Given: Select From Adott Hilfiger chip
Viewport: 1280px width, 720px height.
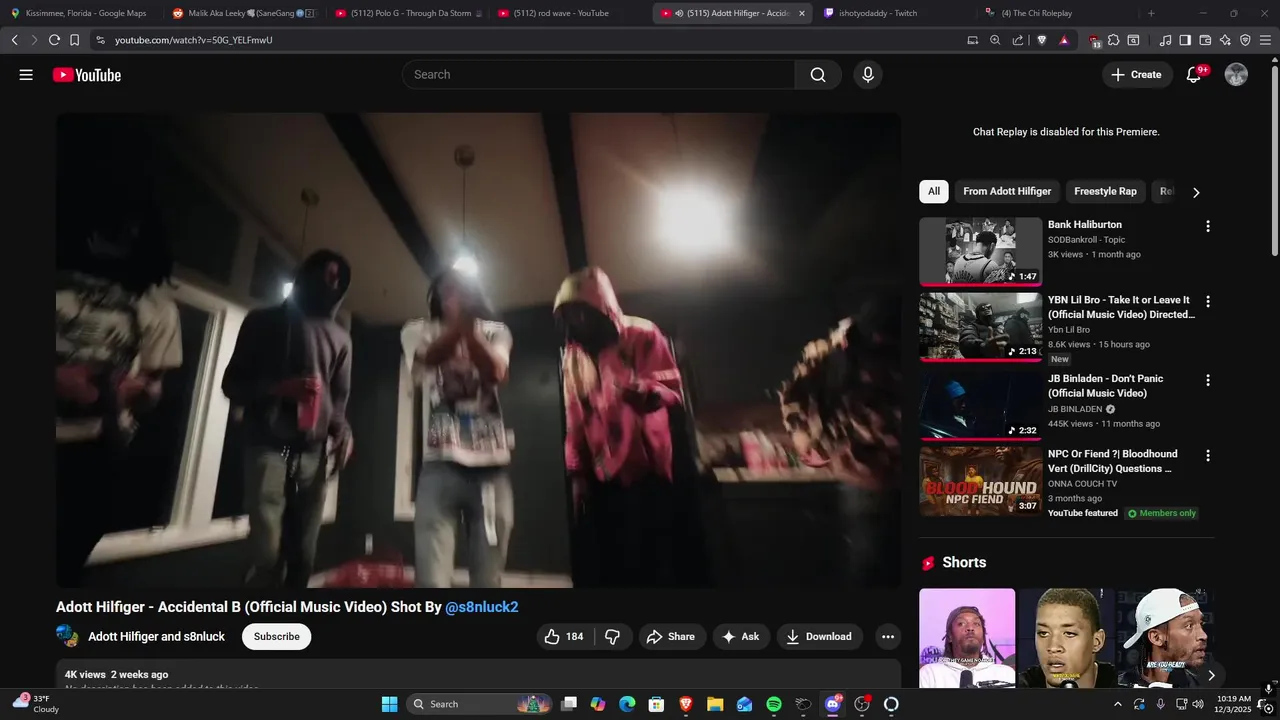Looking at the screenshot, I should tap(1007, 191).
